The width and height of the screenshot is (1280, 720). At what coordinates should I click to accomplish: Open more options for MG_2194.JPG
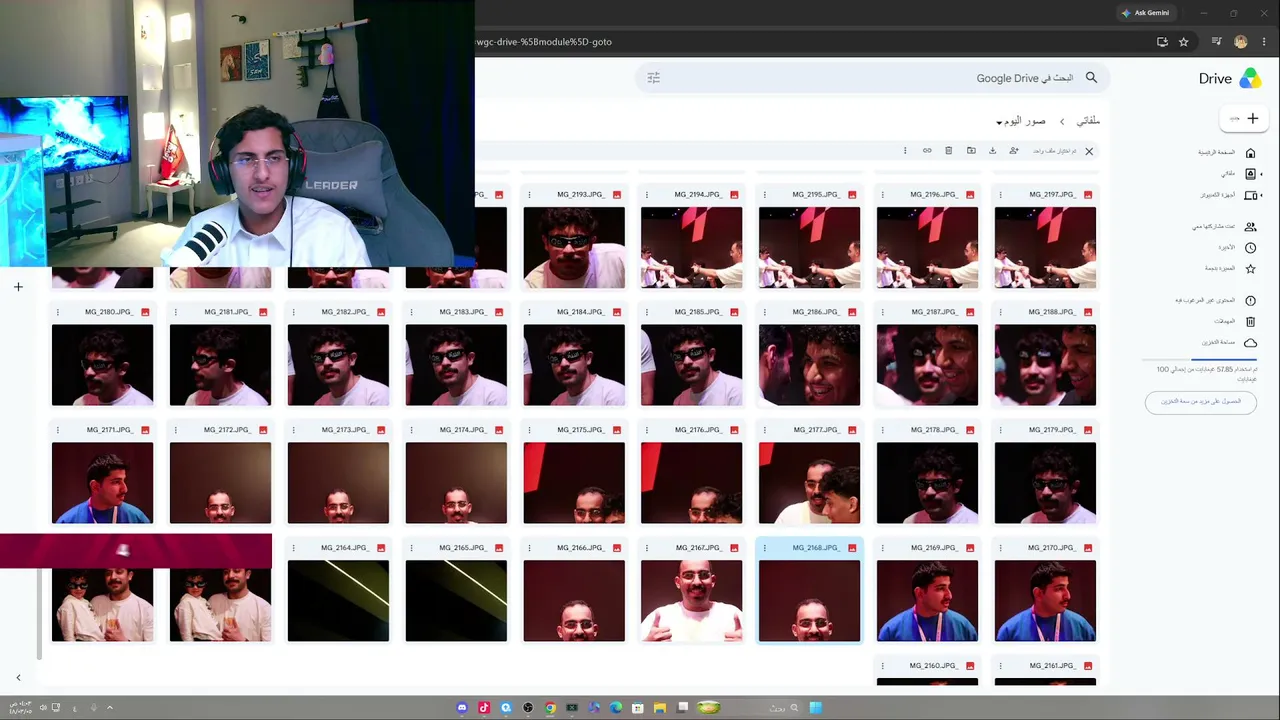click(647, 195)
